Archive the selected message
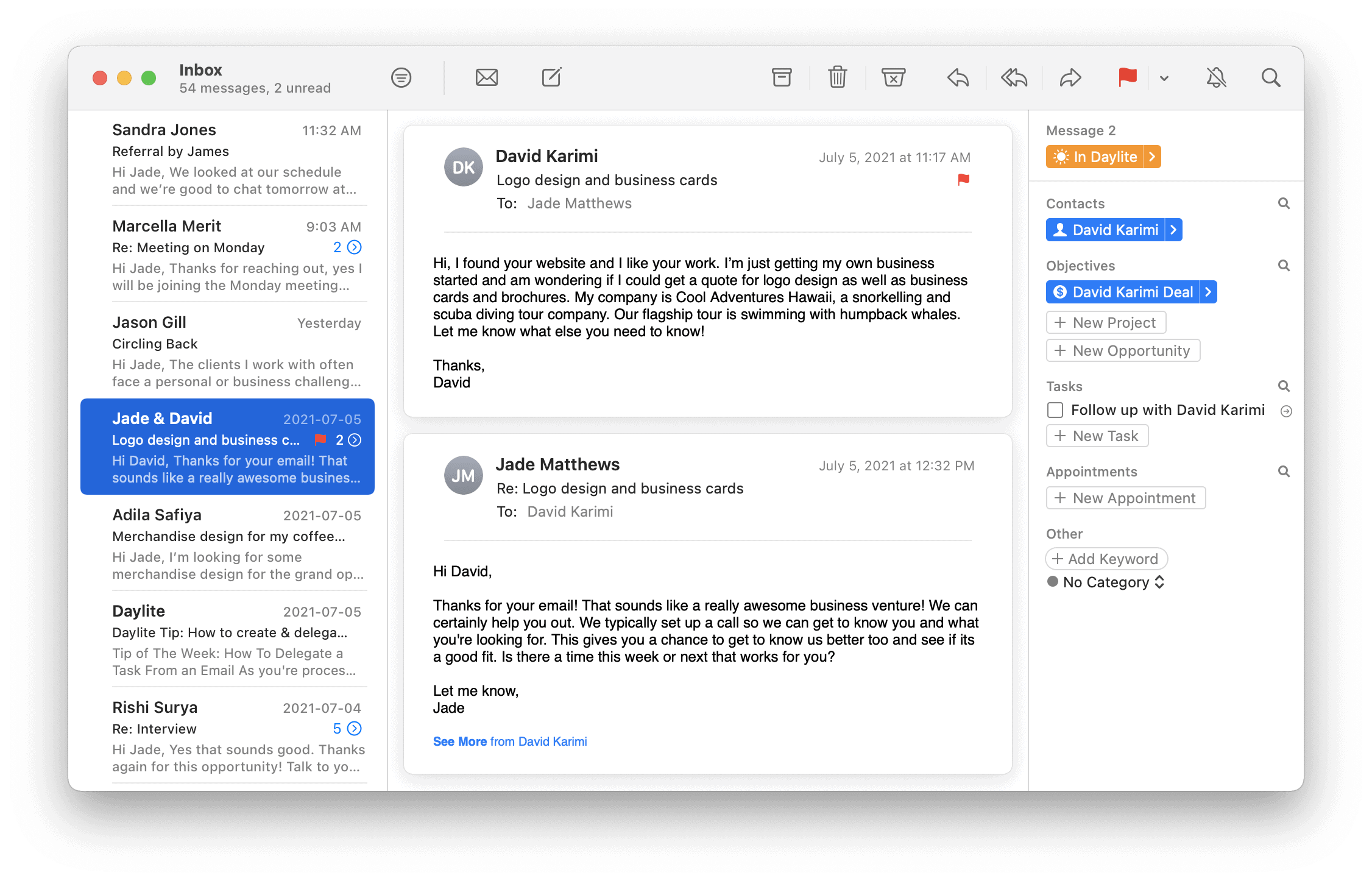 pyautogui.click(x=782, y=78)
